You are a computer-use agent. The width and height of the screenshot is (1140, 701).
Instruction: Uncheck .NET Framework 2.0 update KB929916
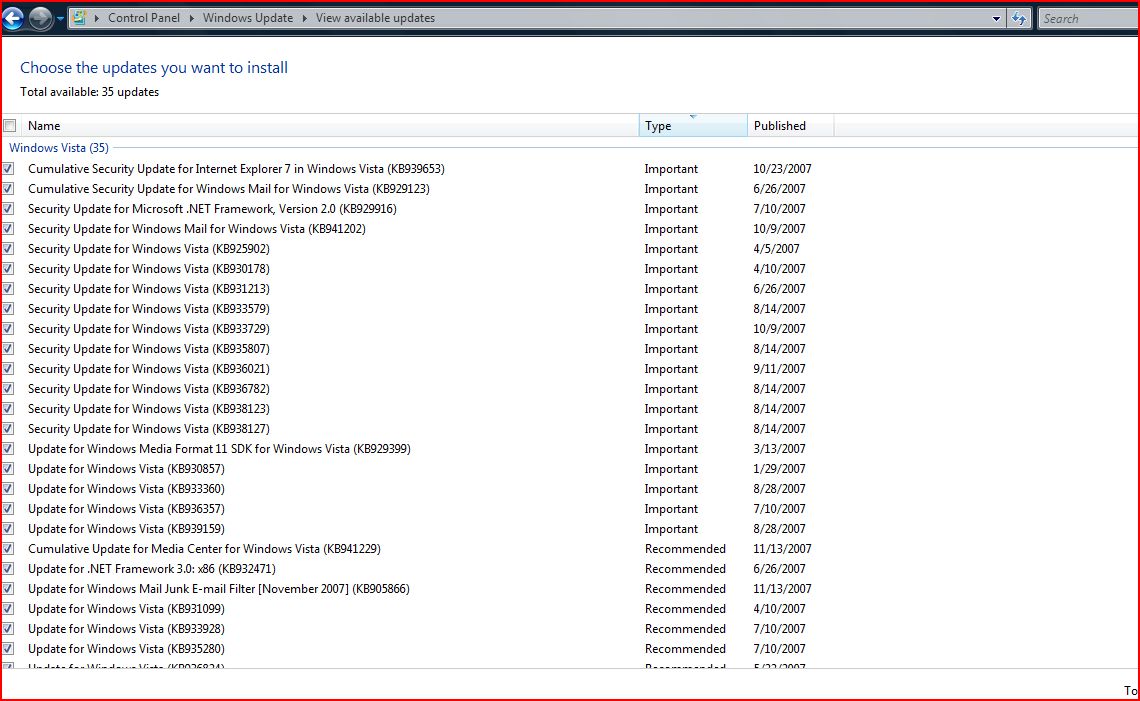click(8, 209)
